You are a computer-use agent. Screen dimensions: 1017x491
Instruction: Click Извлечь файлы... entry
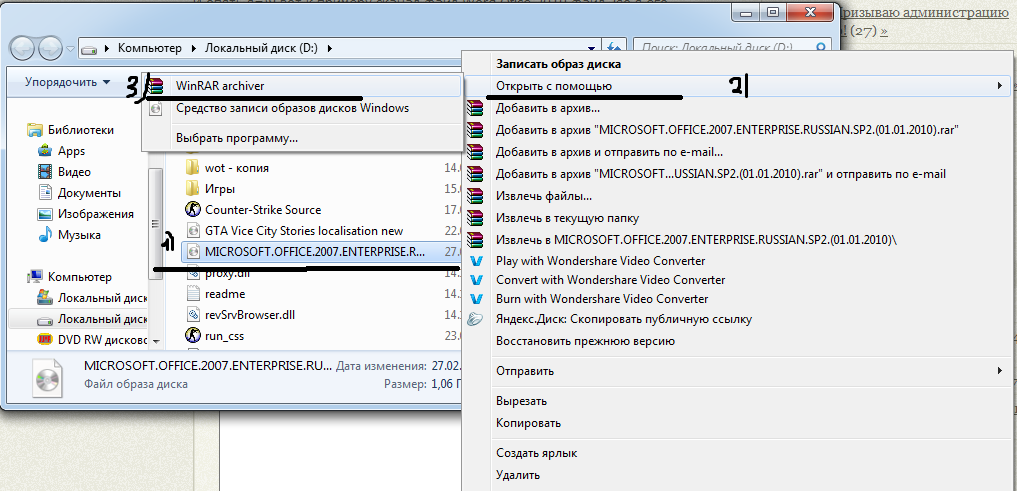click(544, 196)
